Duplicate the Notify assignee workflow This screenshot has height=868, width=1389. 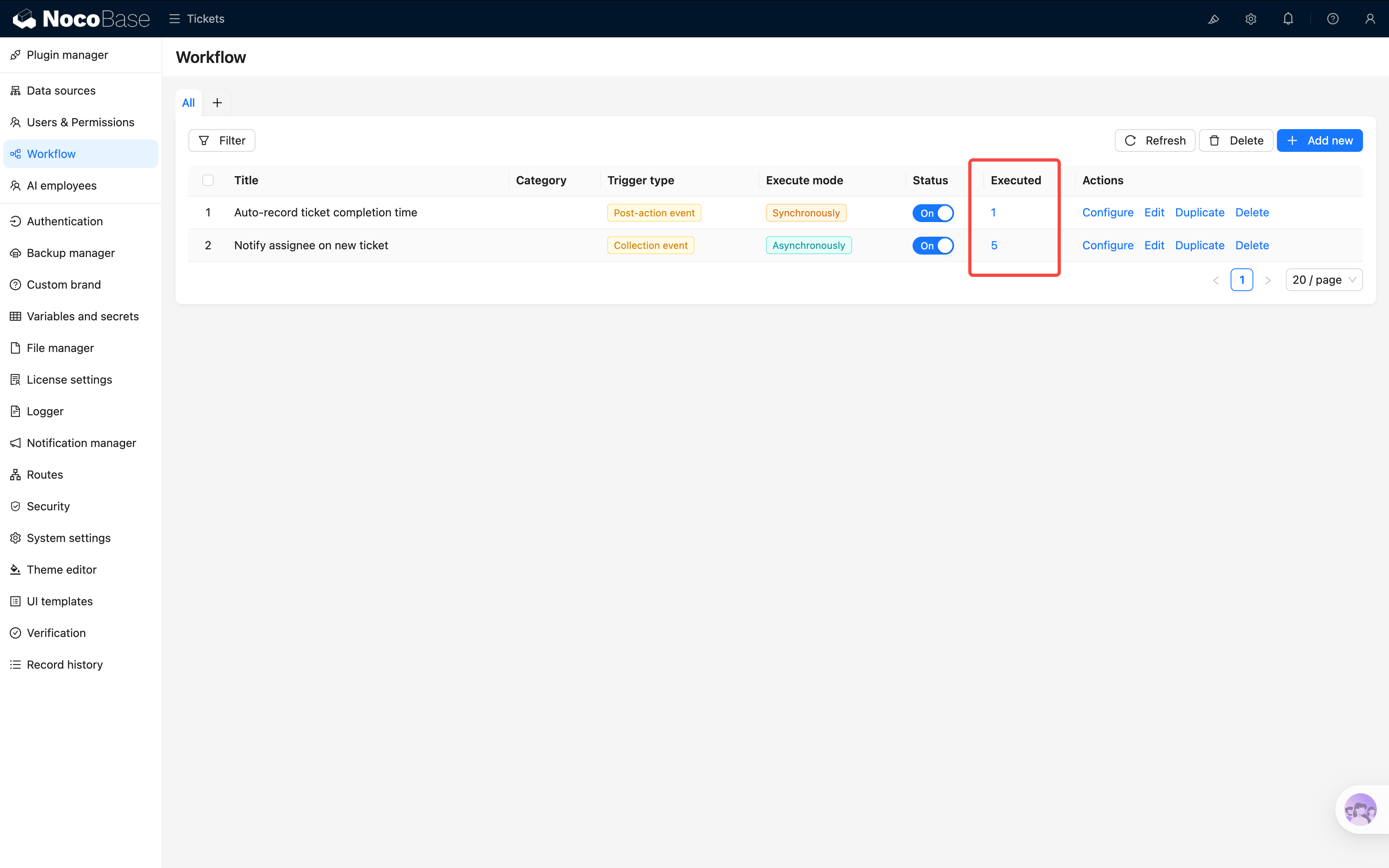pos(1199,245)
